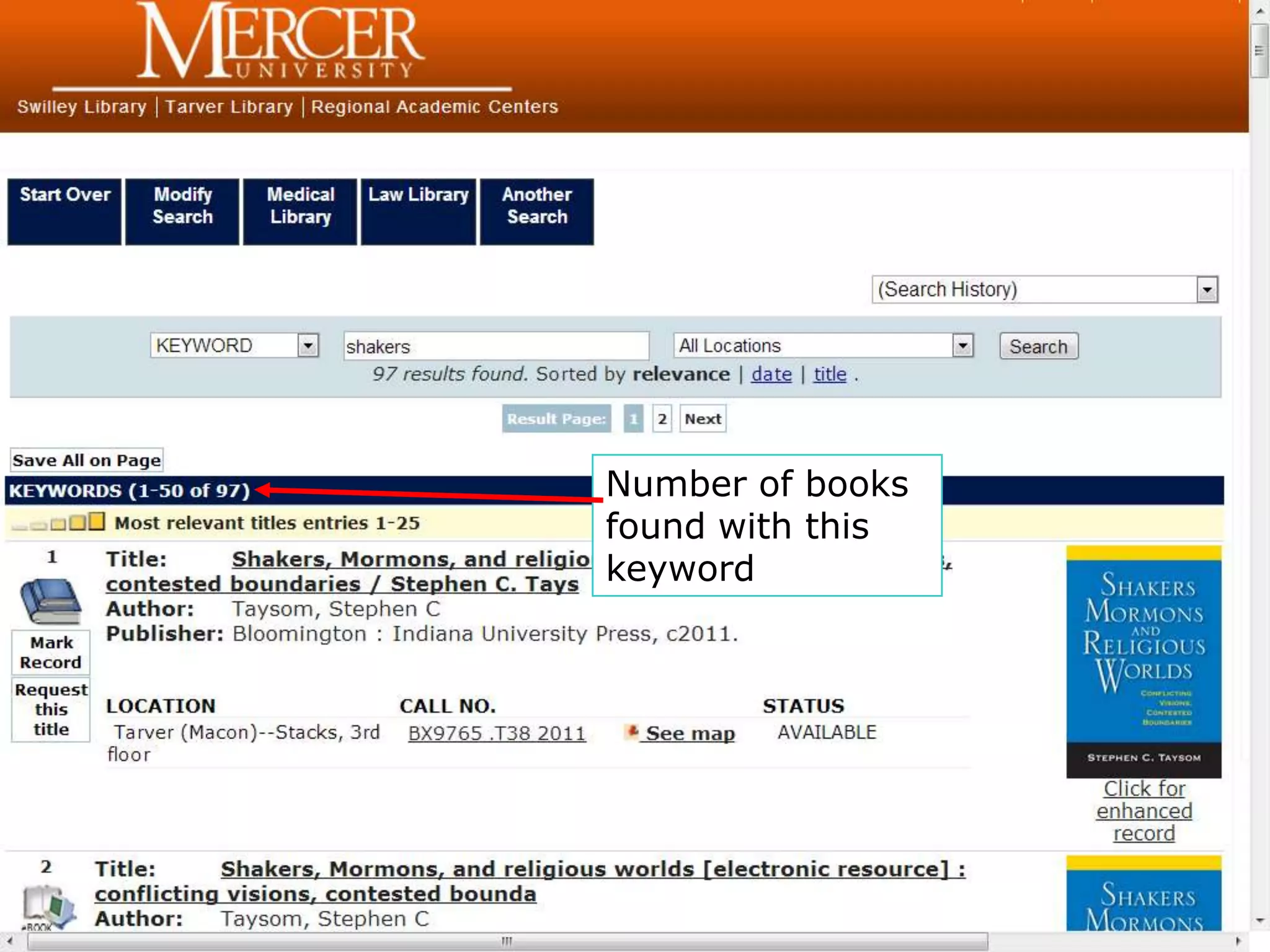Open the Swilley Library link
The height and width of the screenshot is (952, 1270).
(82, 107)
